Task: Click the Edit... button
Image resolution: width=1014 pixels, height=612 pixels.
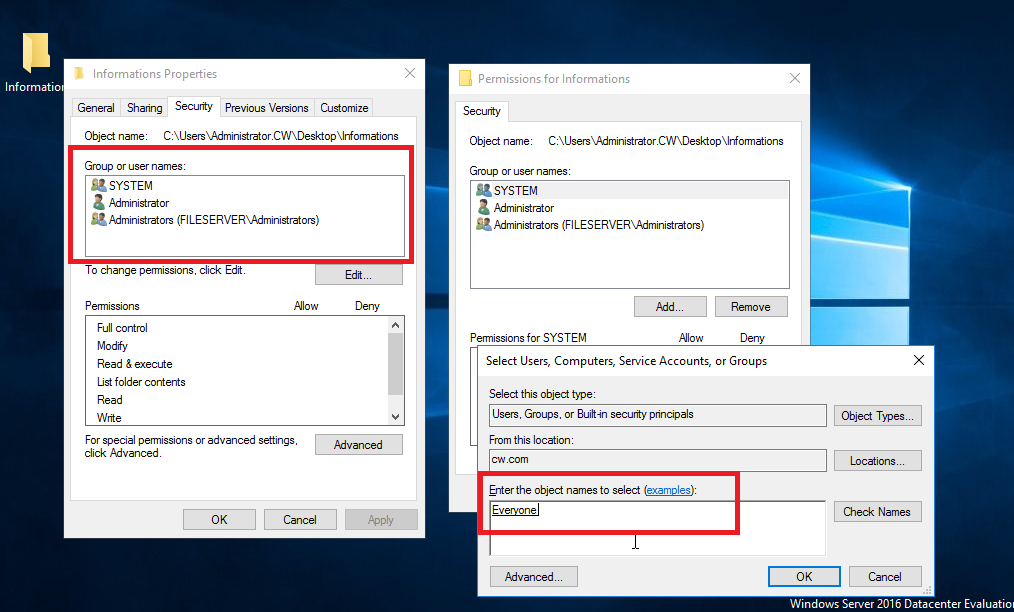Action: [358, 275]
